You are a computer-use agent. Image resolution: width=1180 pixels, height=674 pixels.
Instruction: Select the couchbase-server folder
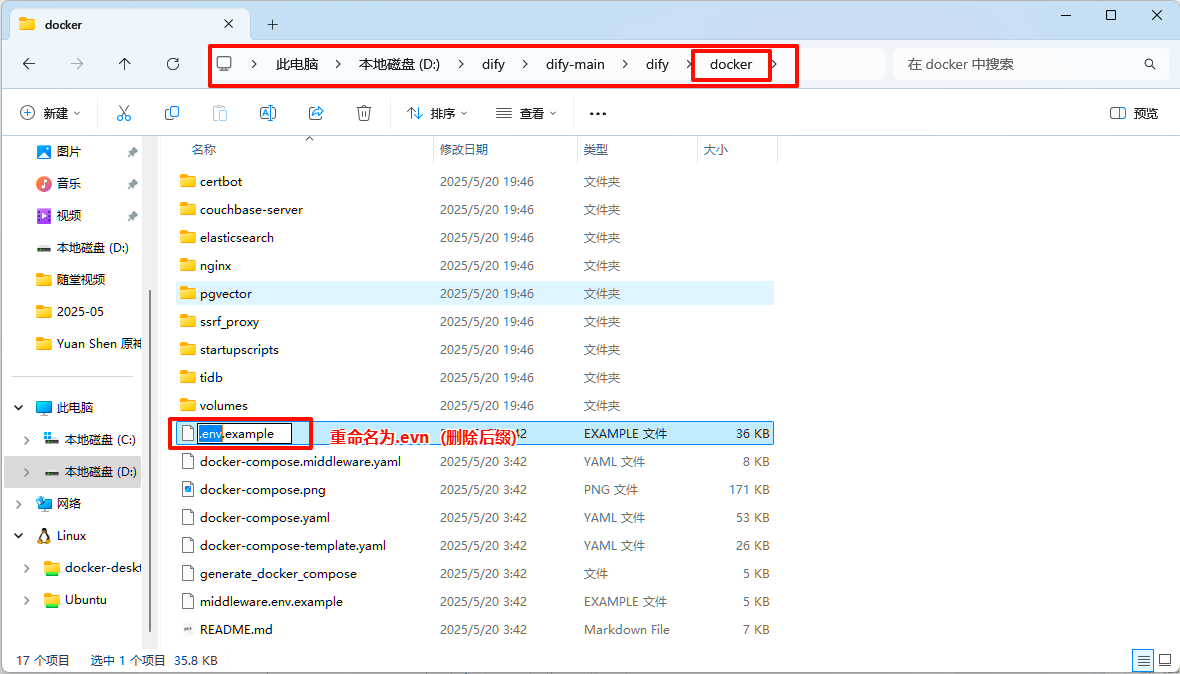point(475,209)
